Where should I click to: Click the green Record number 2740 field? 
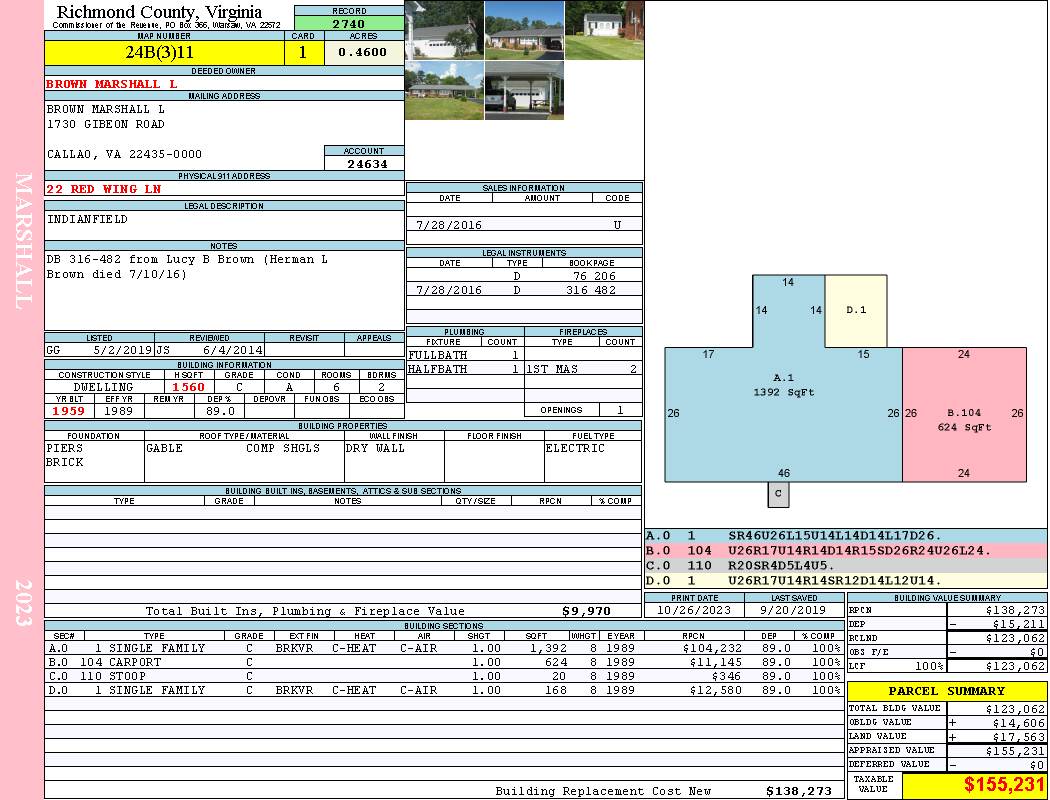pyautogui.click(x=349, y=23)
